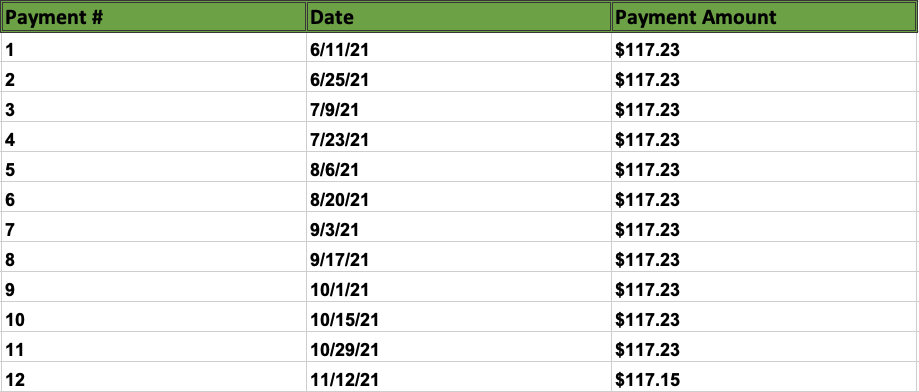The width and height of the screenshot is (919, 392).
Task: Click the cell with date 6/11/21
Action: click(x=459, y=47)
